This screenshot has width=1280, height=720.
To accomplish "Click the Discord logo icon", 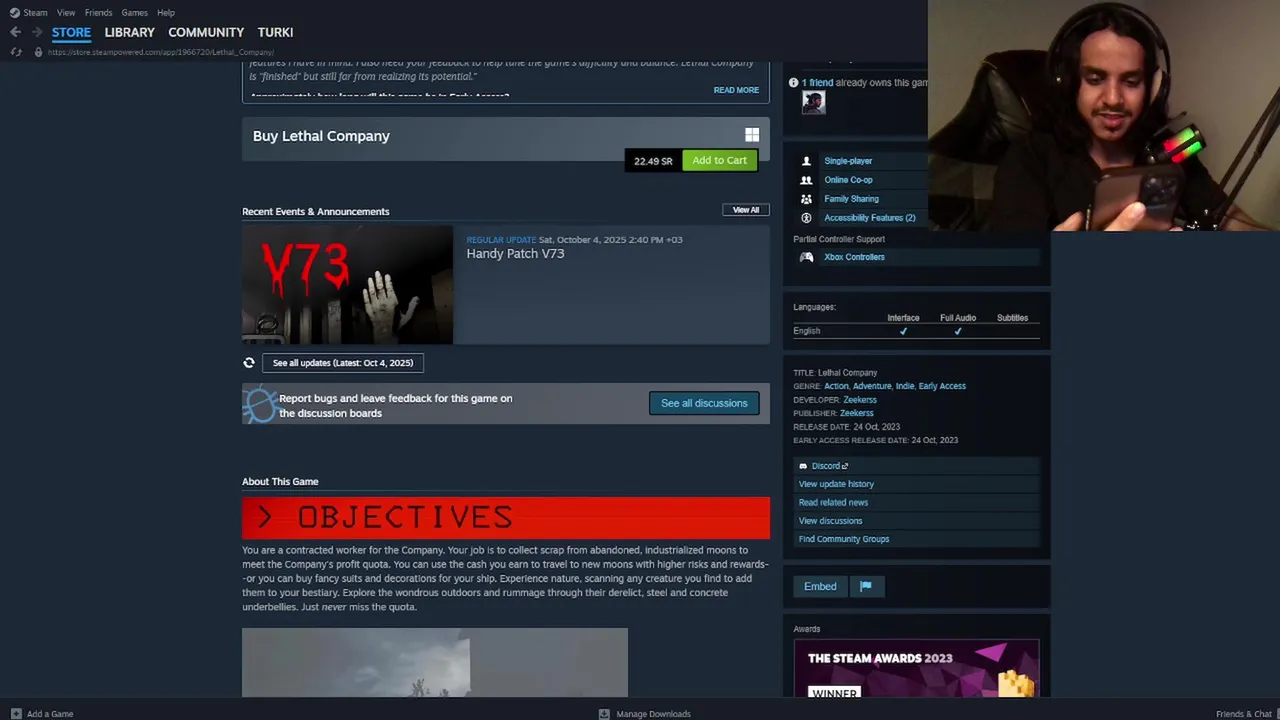I will point(803,466).
